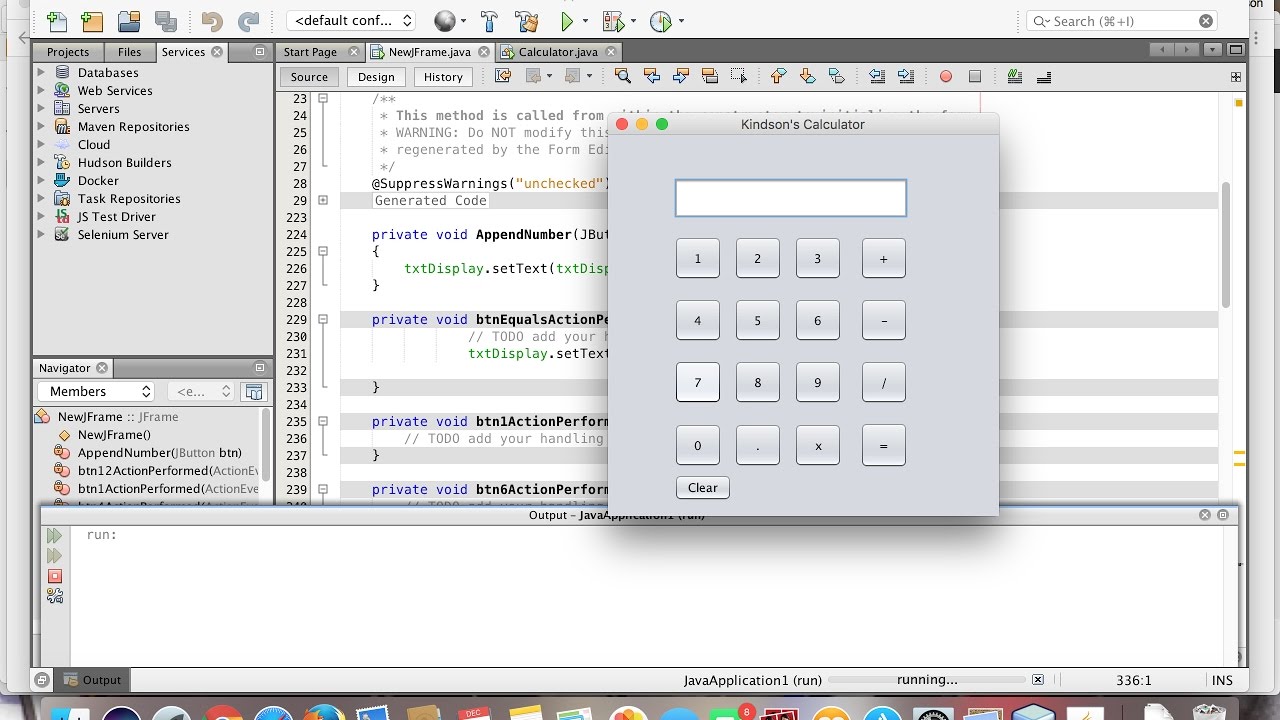
Task: Click the Build Project hammer icon
Action: 489,20
